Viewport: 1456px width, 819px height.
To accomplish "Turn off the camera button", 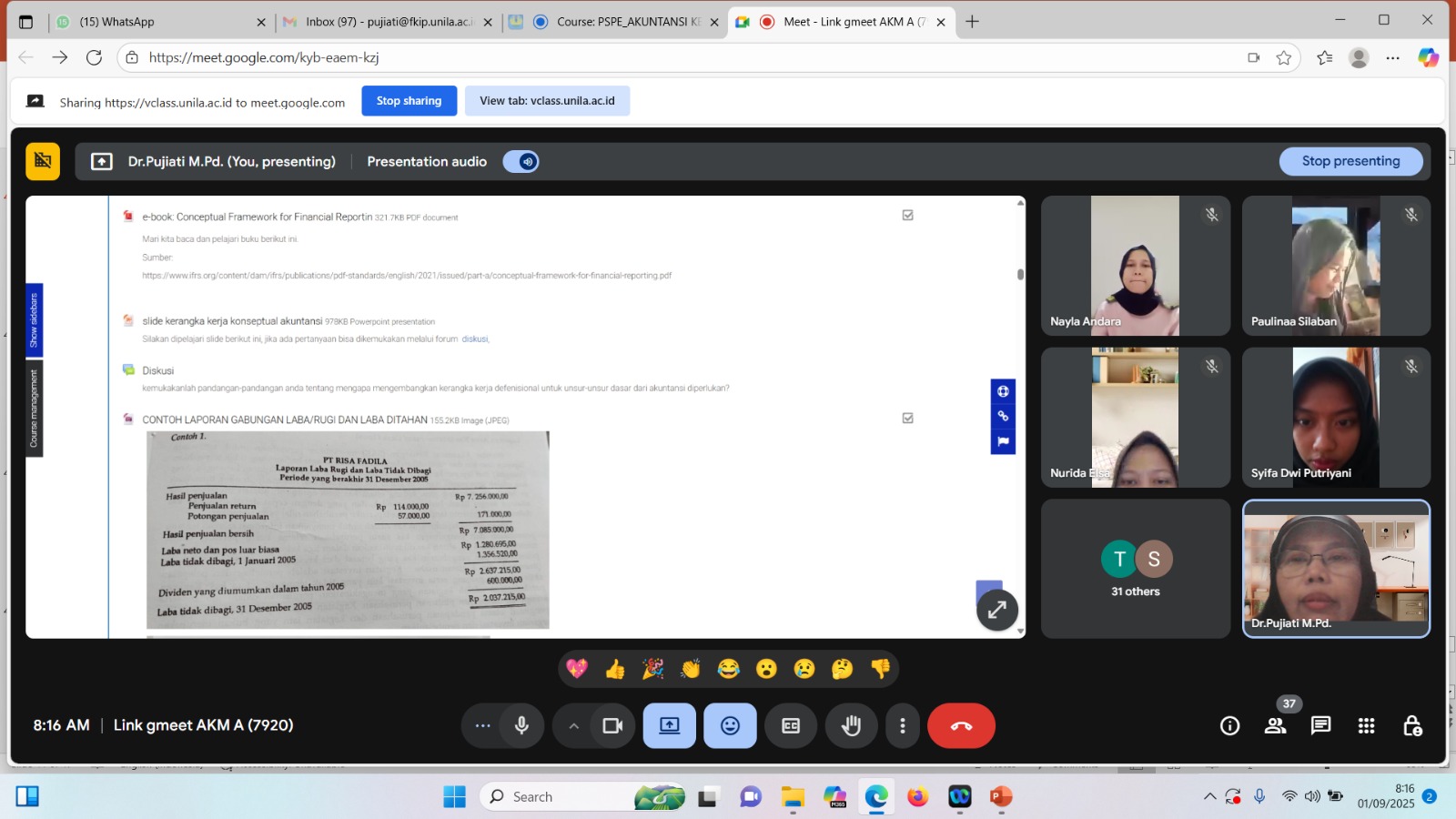I will 612,725.
